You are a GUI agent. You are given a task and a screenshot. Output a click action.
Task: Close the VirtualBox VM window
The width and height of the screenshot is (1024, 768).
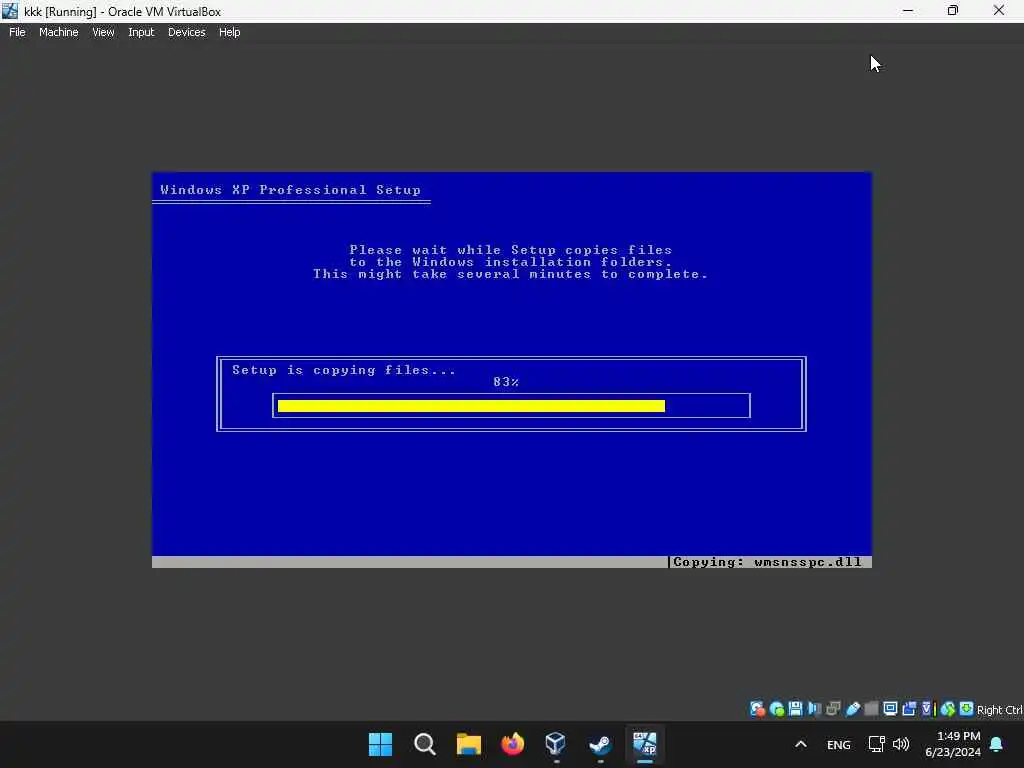(999, 11)
